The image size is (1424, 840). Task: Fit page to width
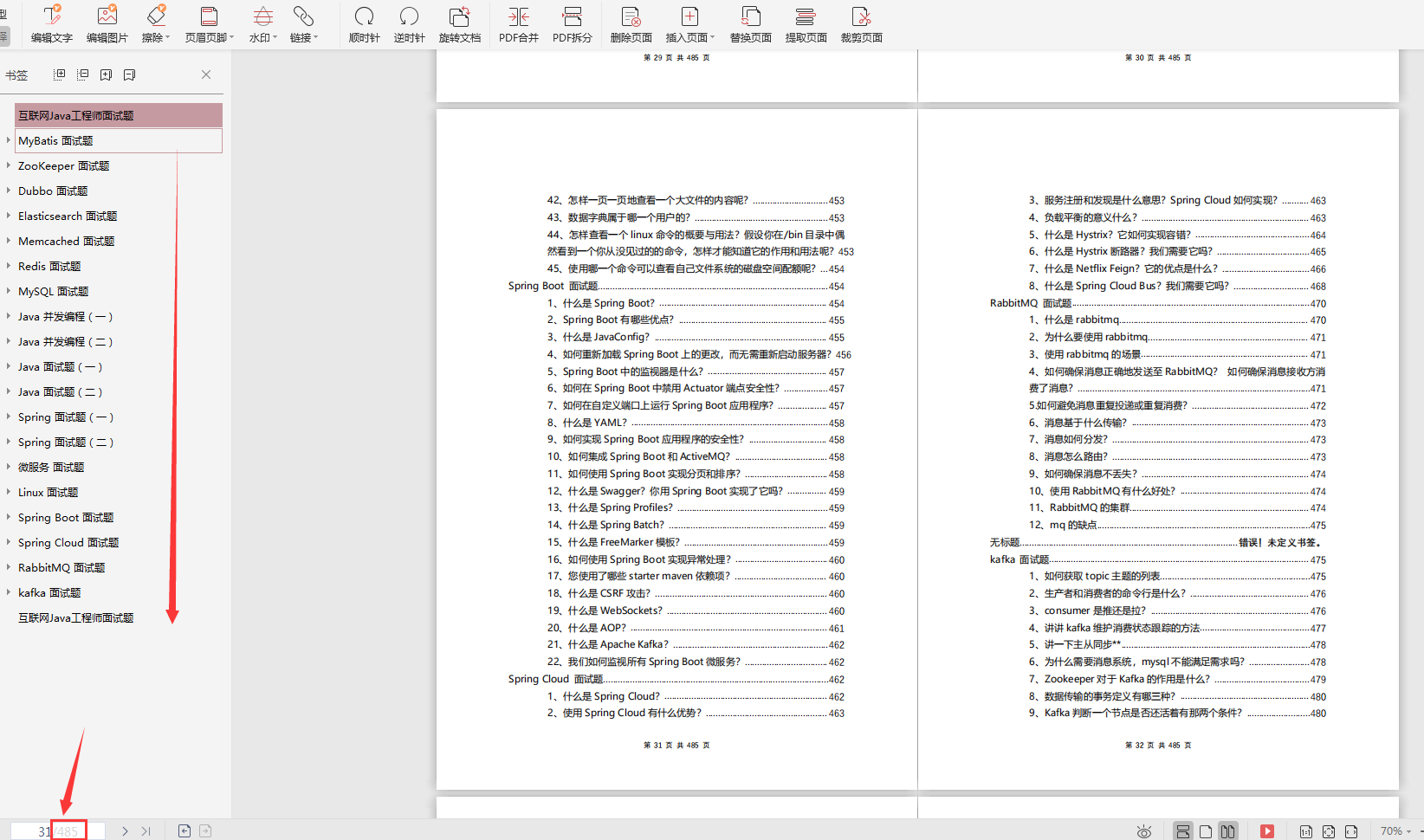pos(1351,831)
